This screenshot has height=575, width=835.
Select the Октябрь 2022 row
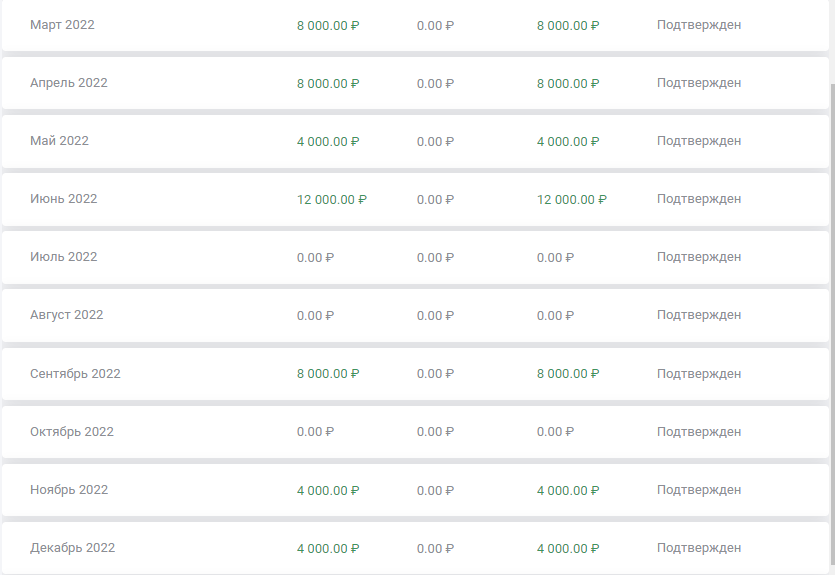(415, 432)
